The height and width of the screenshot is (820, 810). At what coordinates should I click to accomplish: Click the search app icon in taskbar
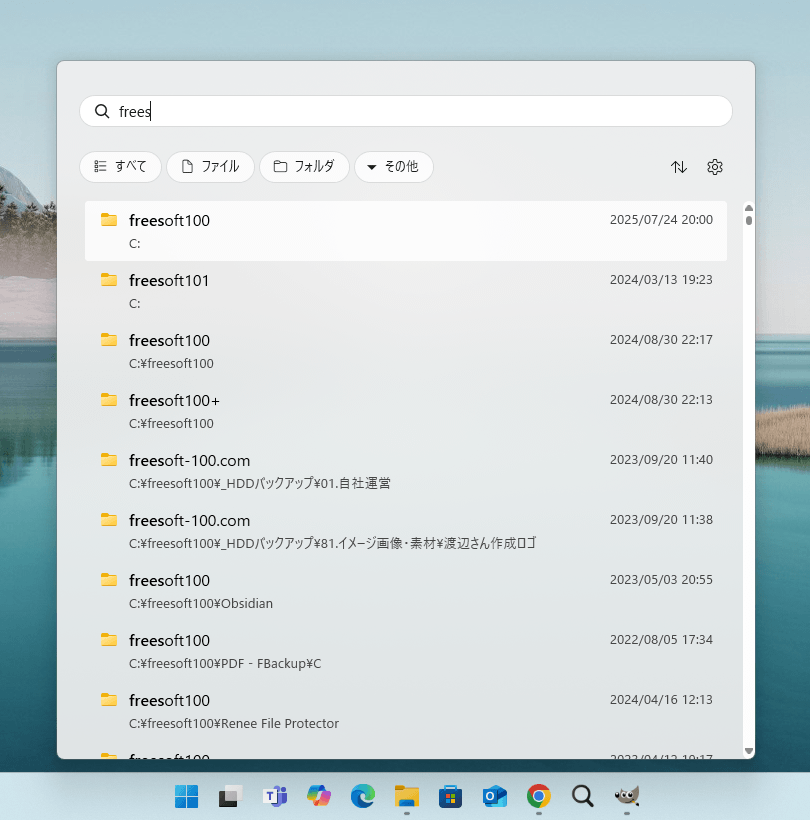[583, 796]
